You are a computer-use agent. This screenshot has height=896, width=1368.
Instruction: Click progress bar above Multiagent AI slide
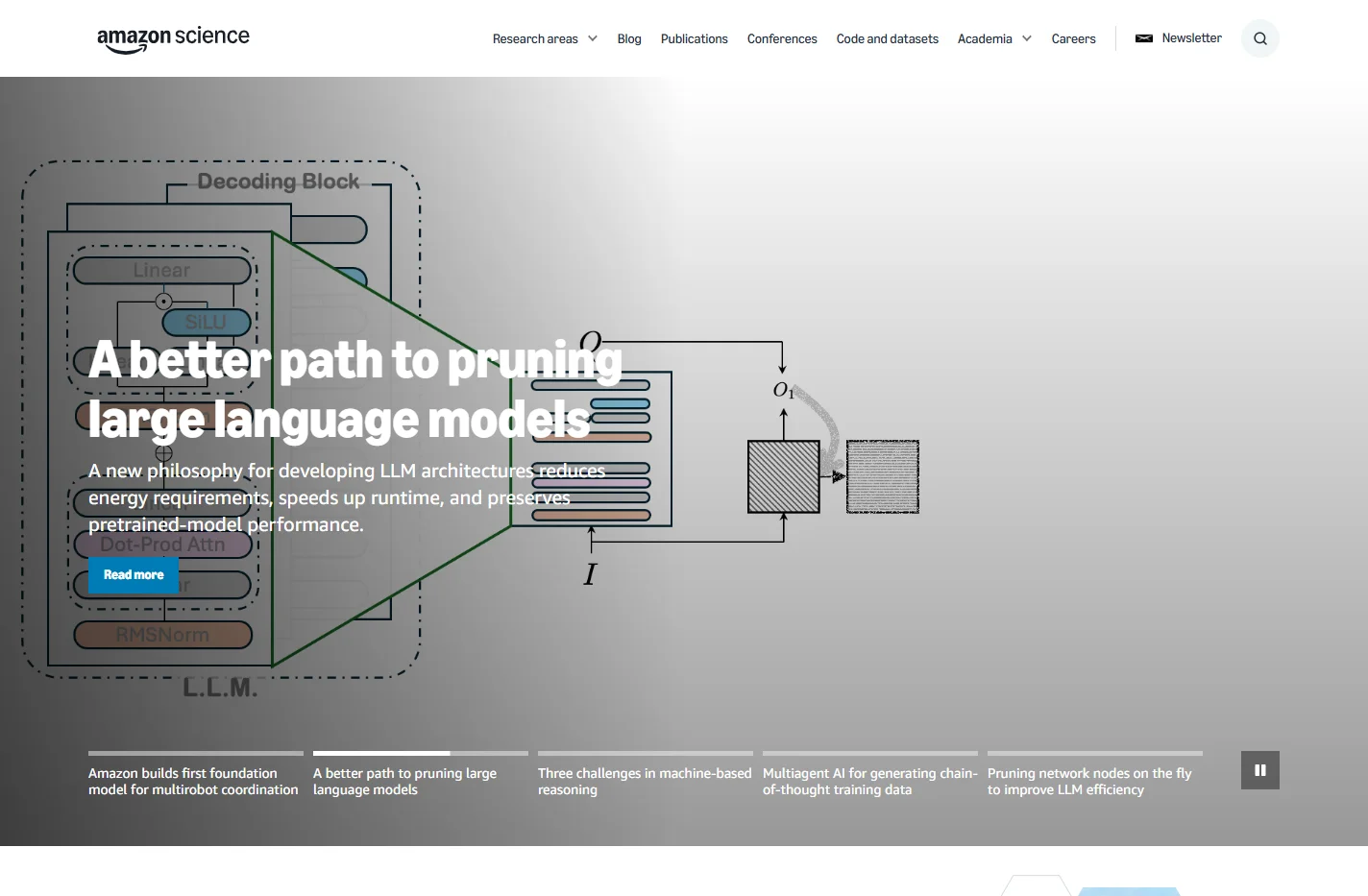870,753
